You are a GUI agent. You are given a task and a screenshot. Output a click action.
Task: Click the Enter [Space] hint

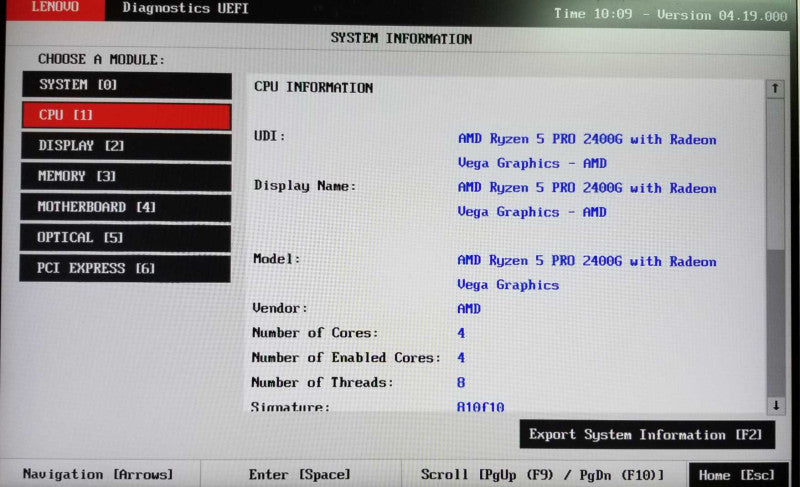[300, 475]
